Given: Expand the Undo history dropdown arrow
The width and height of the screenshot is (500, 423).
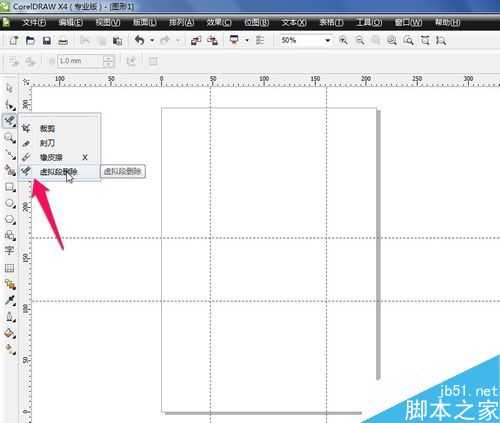Looking at the screenshot, I should coord(152,41).
